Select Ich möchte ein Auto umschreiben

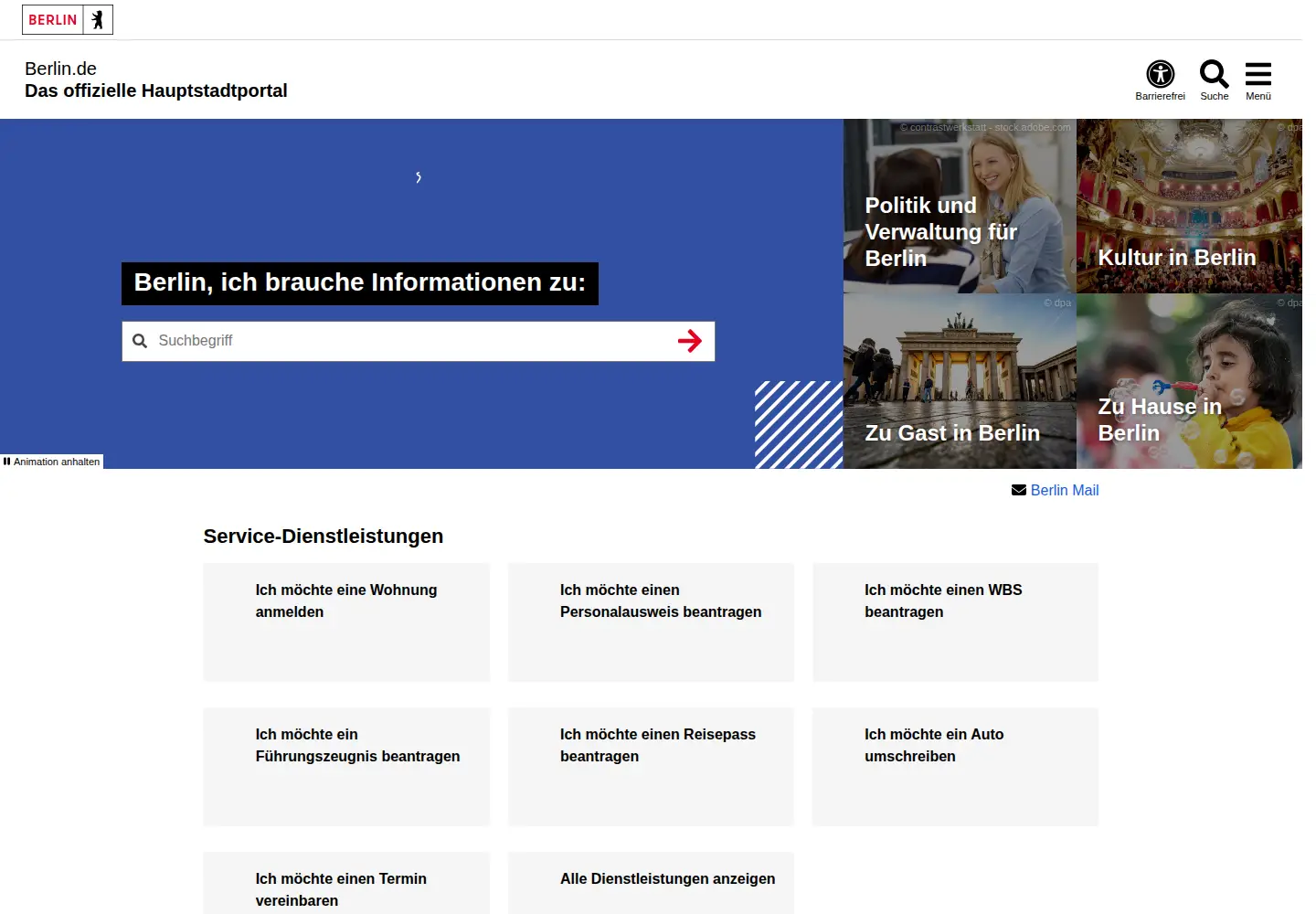pyautogui.click(x=955, y=767)
